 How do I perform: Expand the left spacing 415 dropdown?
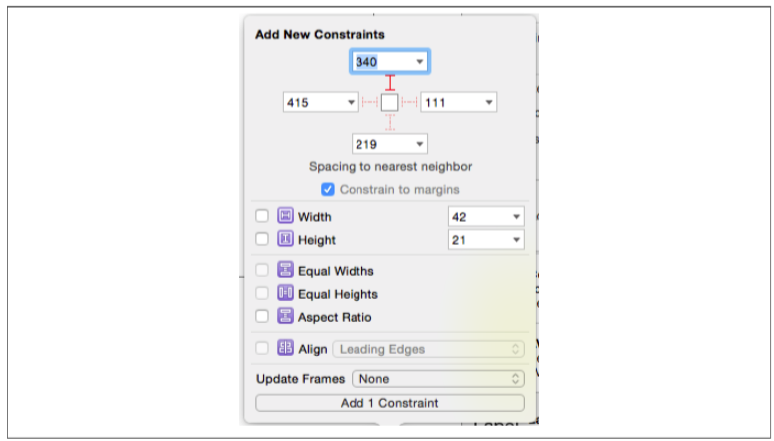click(x=350, y=102)
